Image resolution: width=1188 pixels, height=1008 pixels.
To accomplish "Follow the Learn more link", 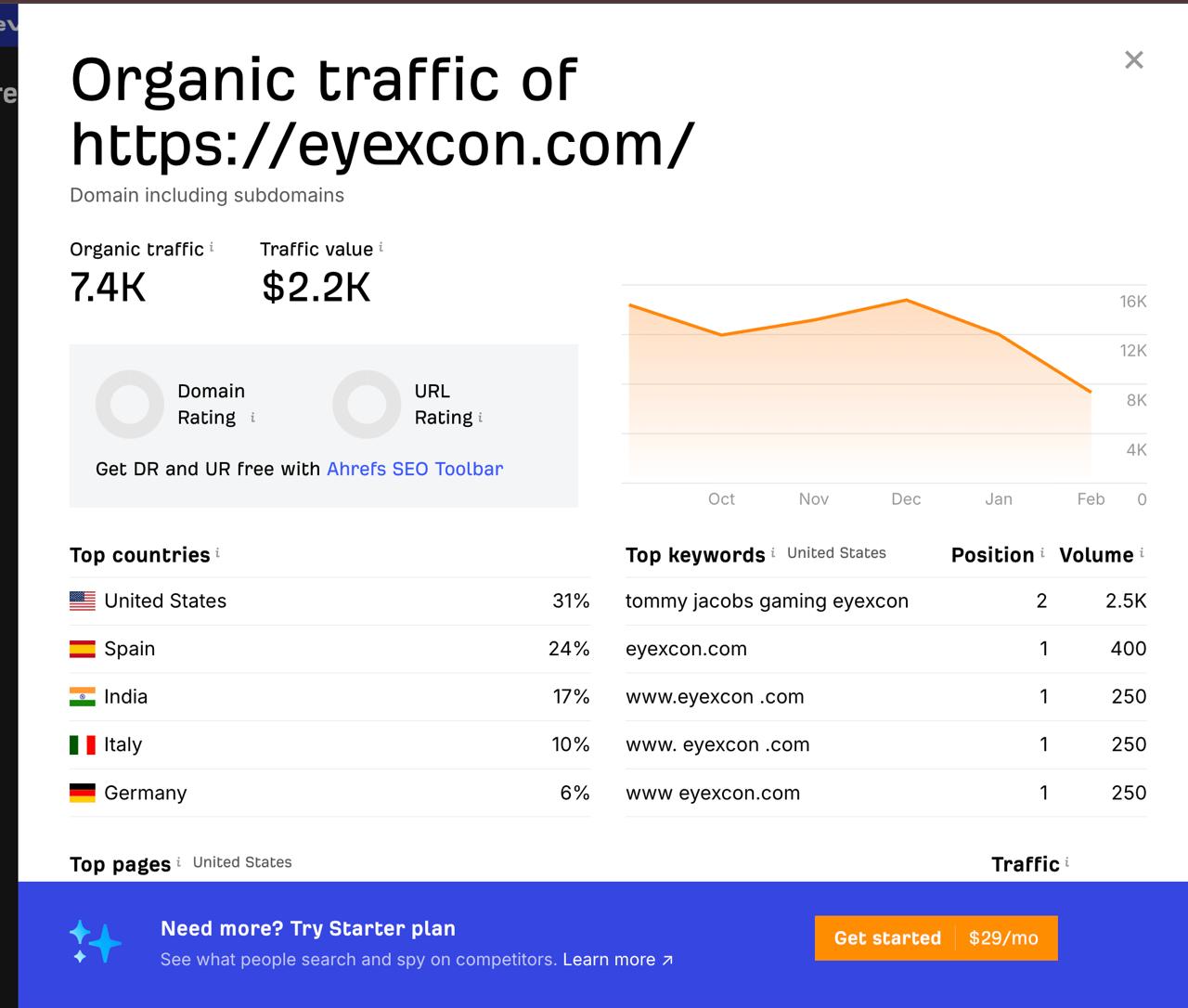I will [x=617, y=960].
